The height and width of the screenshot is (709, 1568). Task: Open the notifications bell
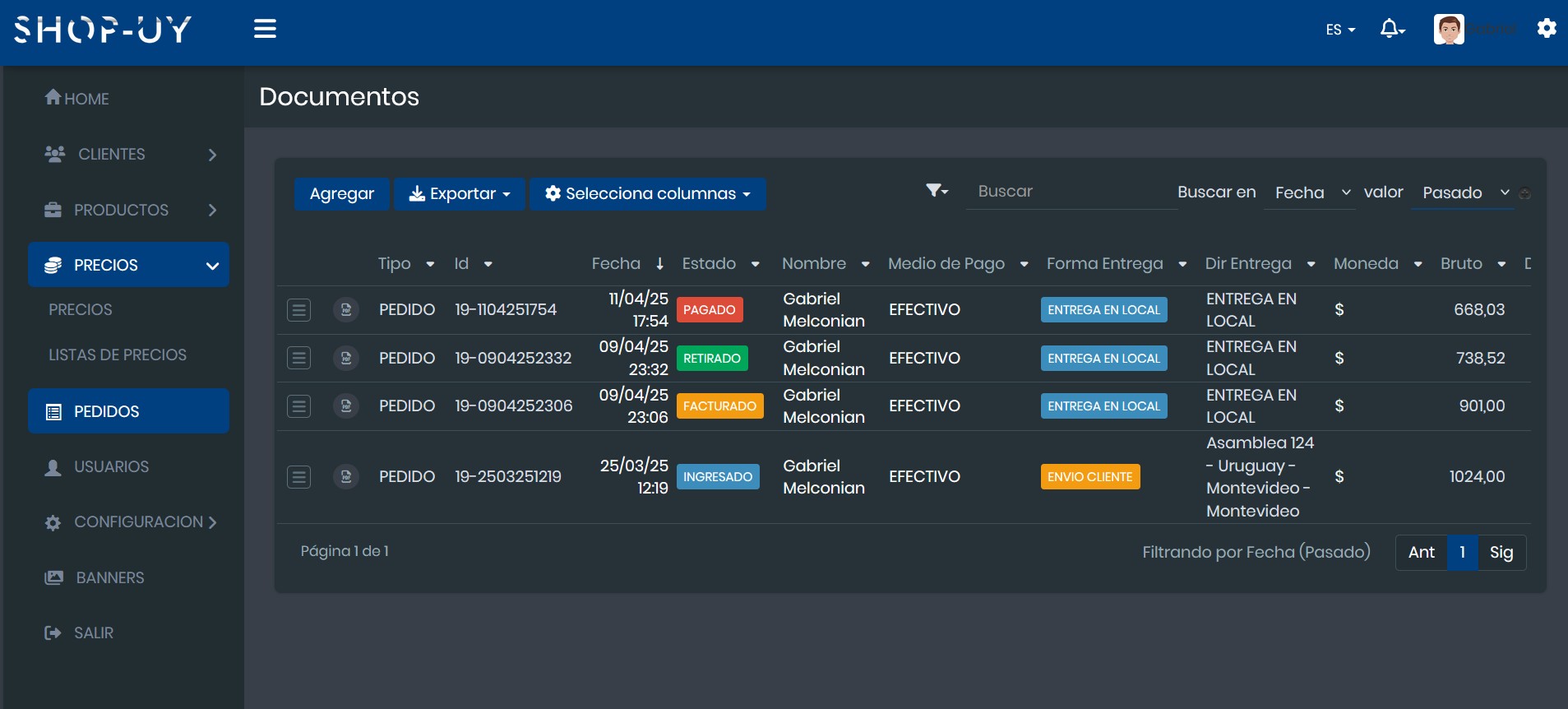[1390, 29]
